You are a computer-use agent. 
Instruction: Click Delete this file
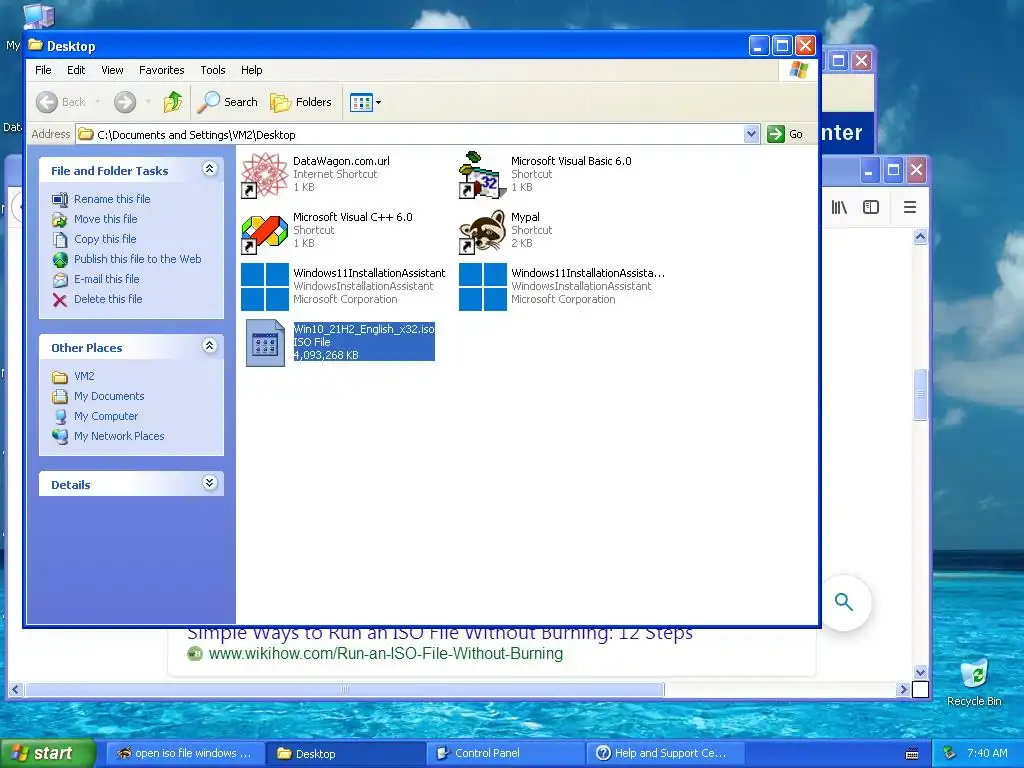coord(108,299)
